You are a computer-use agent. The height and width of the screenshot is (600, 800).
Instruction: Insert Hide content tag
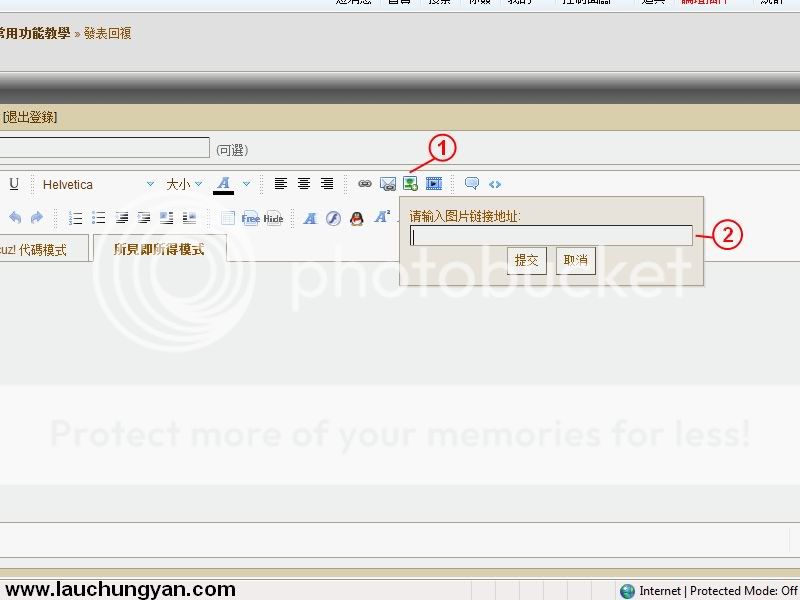(x=273, y=218)
